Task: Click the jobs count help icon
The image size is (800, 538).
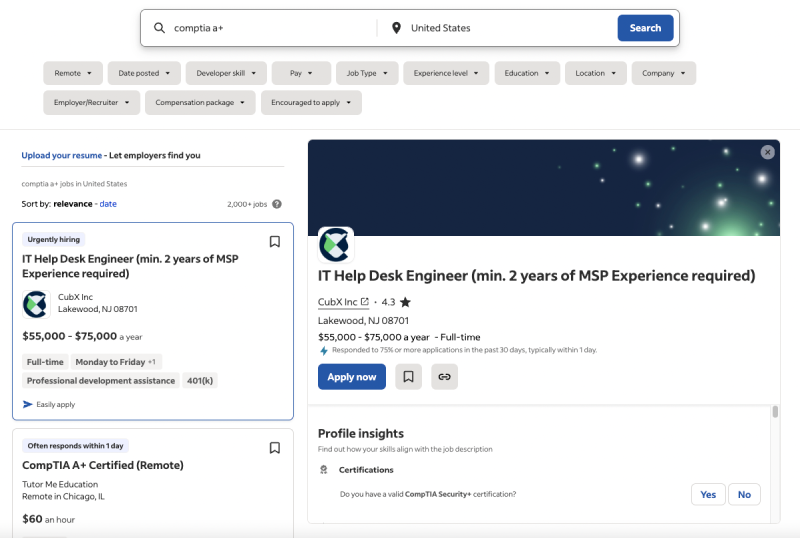Action: pyautogui.click(x=277, y=204)
